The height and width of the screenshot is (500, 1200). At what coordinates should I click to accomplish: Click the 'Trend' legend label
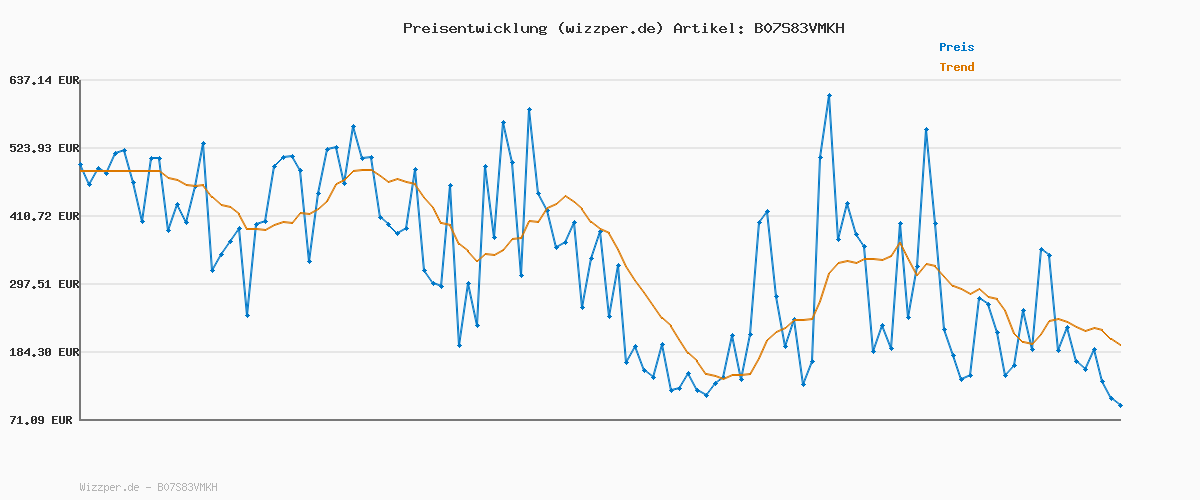[956, 68]
